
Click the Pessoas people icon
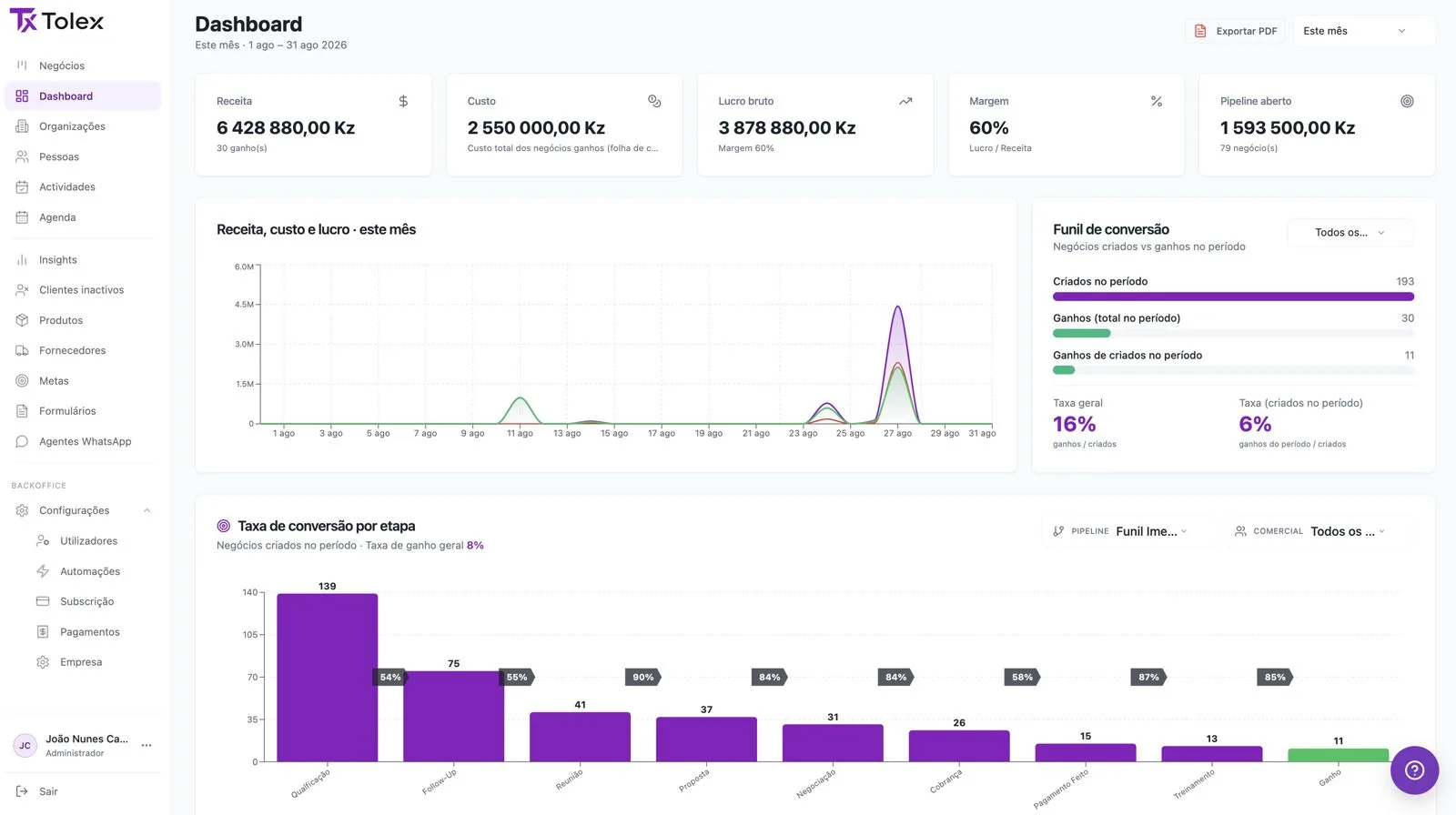pos(22,156)
